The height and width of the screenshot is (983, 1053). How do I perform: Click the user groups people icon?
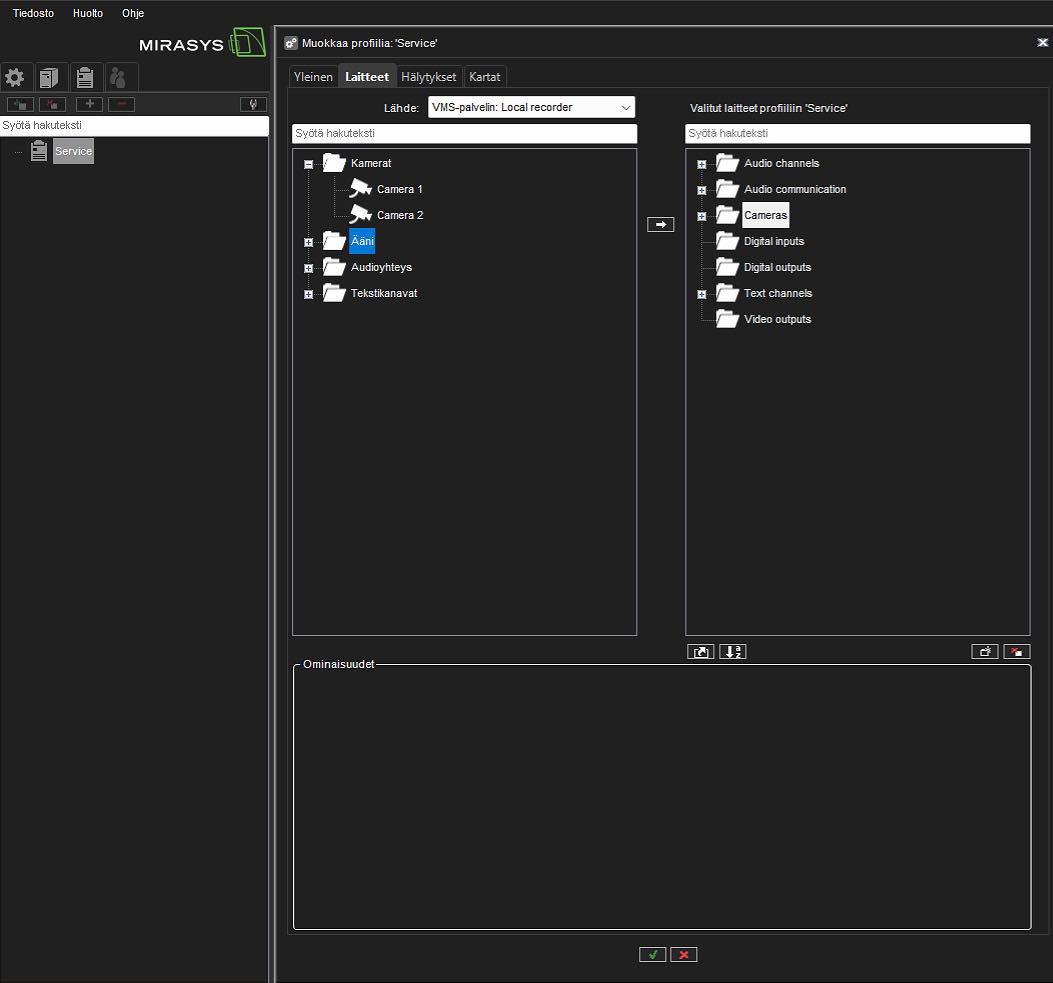click(x=119, y=78)
